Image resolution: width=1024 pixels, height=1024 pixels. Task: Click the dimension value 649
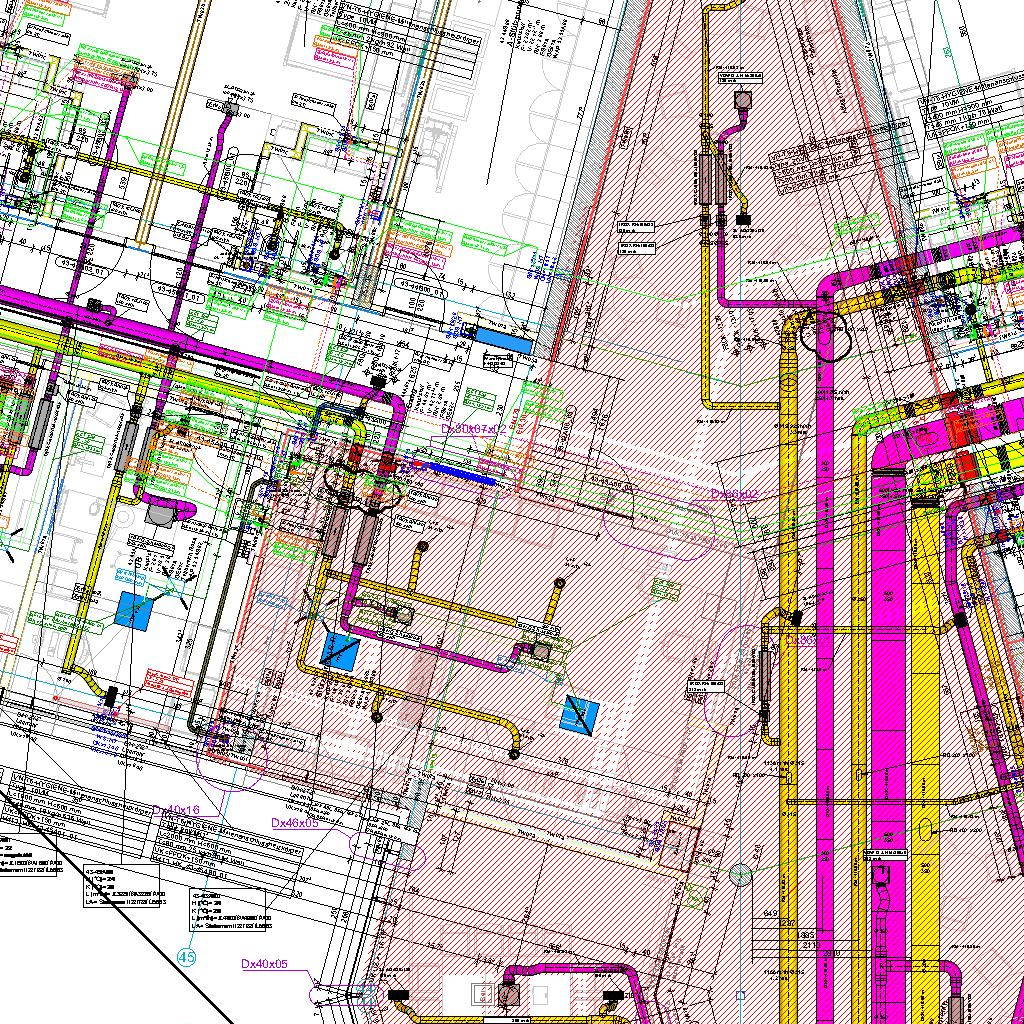coord(771,913)
